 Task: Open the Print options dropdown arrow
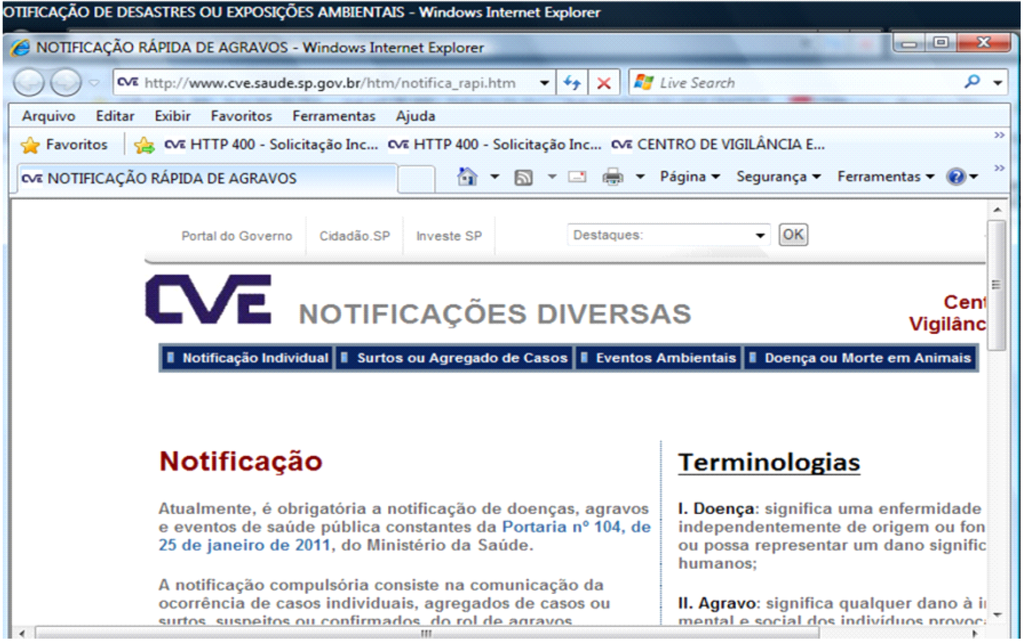tap(640, 176)
